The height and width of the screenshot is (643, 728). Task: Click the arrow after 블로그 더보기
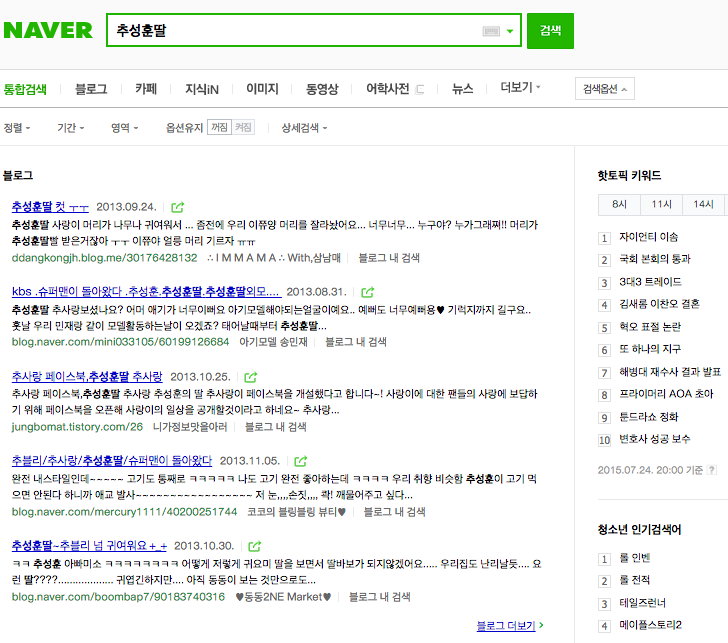click(x=541, y=625)
